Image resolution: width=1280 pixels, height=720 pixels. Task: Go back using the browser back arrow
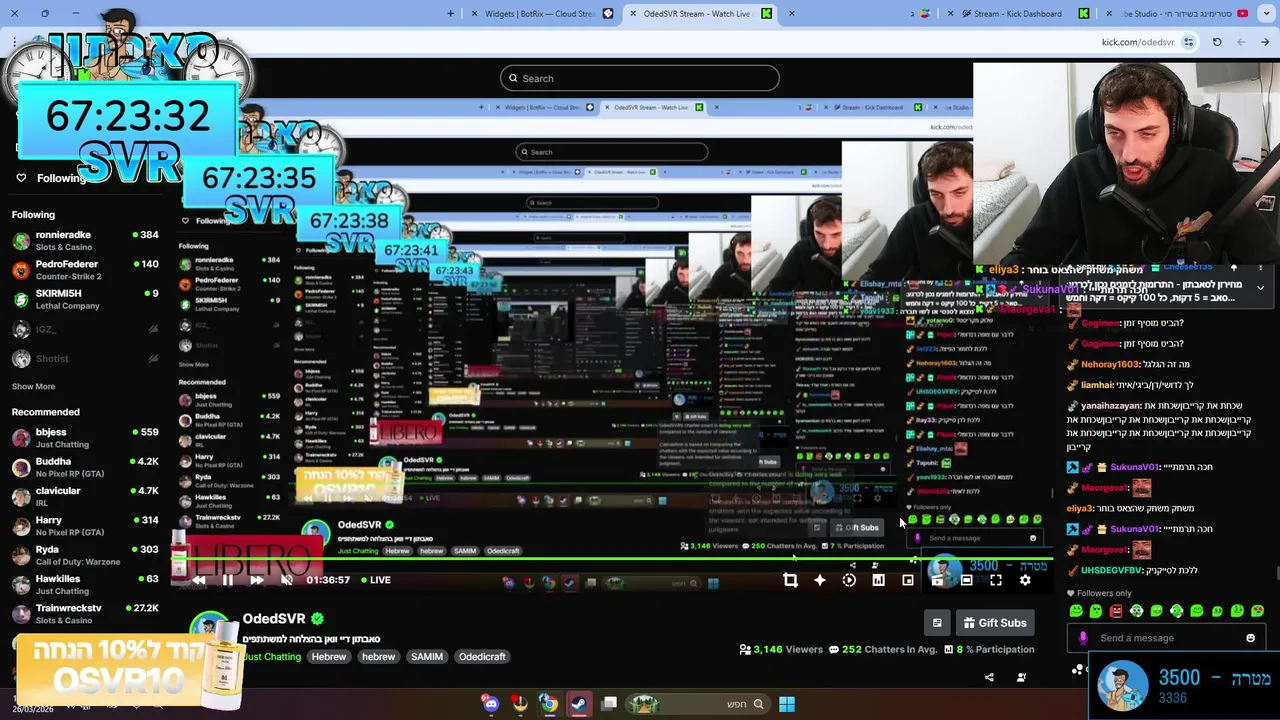click(1265, 42)
